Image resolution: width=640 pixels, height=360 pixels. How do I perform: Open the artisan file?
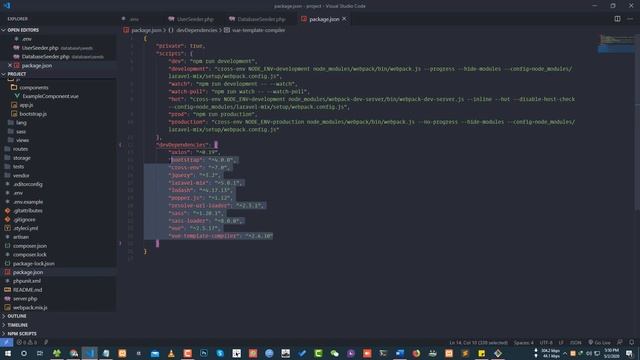[x=20, y=237]
